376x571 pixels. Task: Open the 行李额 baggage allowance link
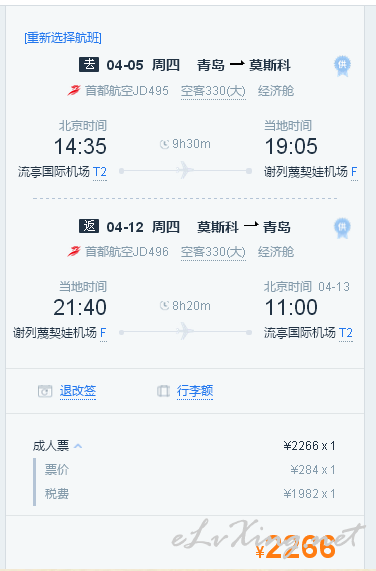point(195,391)
